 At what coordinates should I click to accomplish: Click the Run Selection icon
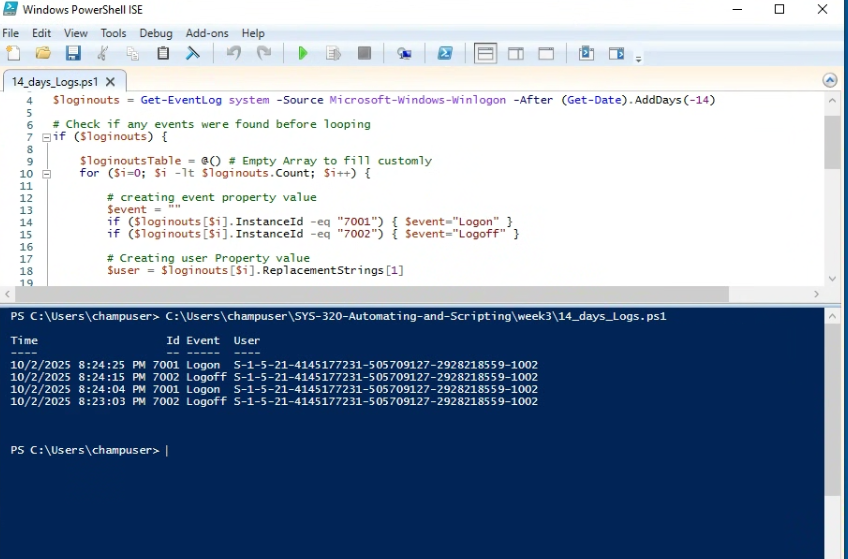pyautogui.click(x=334, y=53)
